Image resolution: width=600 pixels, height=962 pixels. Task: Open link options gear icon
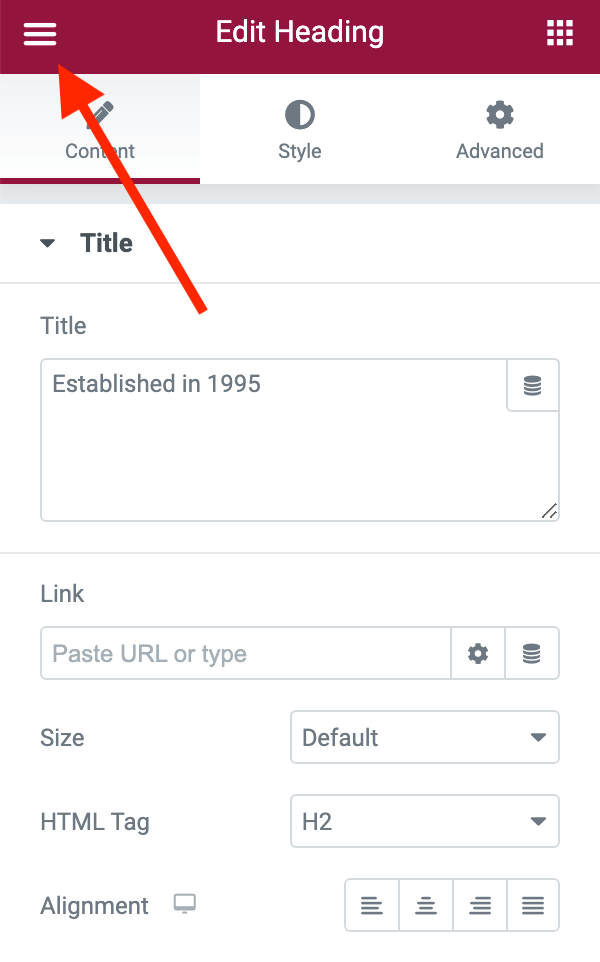478,653
